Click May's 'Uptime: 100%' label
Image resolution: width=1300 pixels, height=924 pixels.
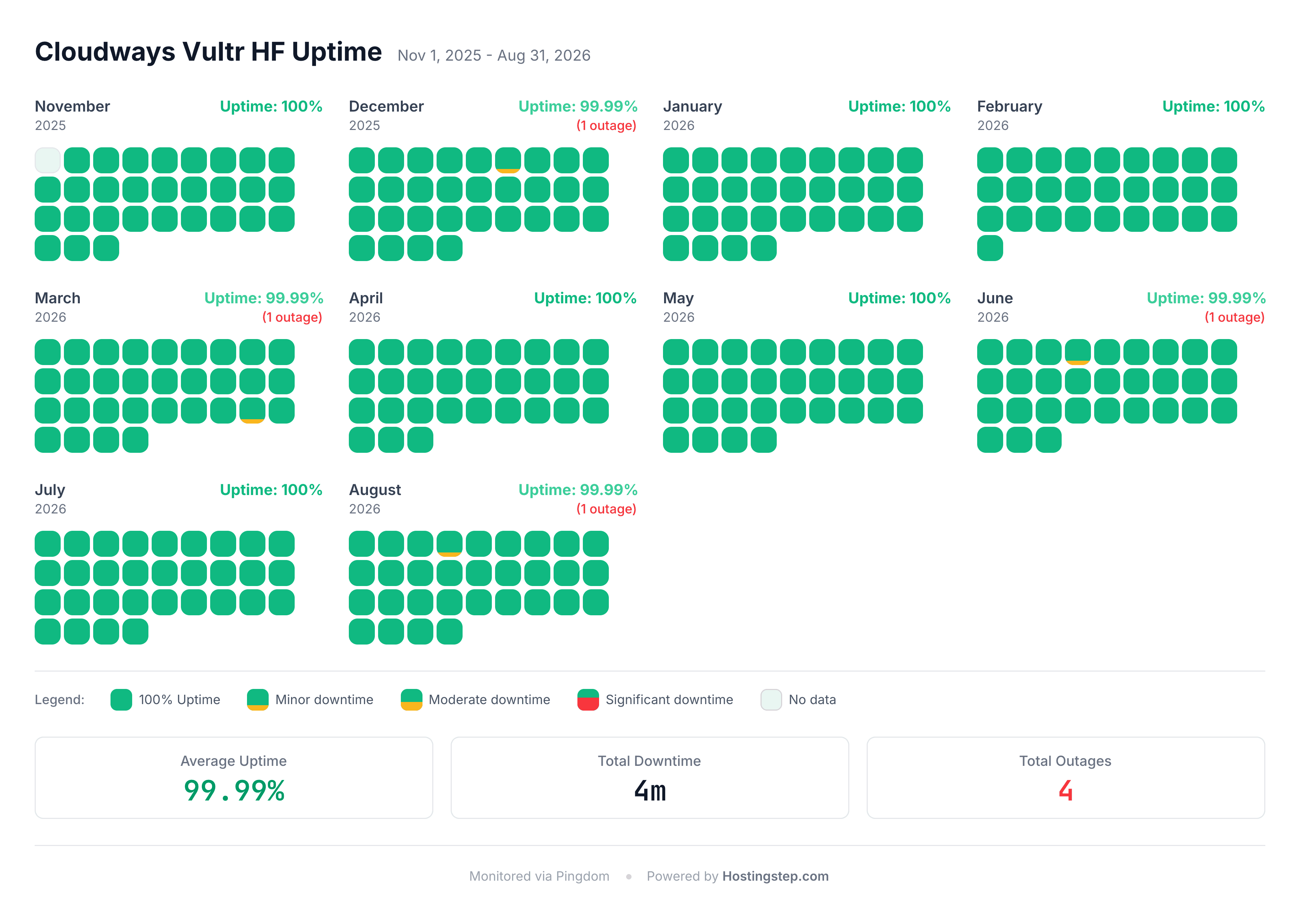tap(899, 298)
